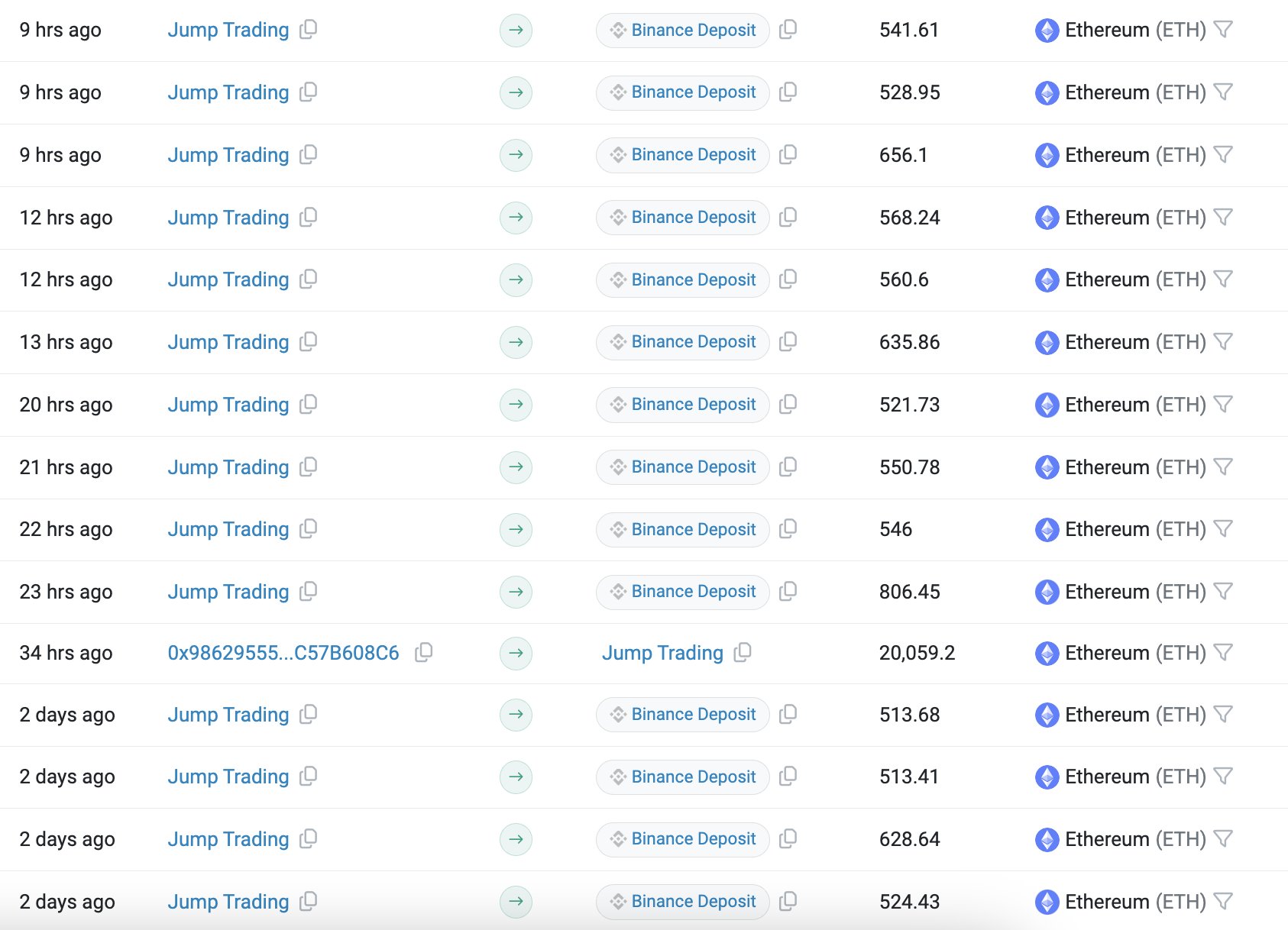Screen dimensions: 1288x930
Task: Click the '34 hrs ago' timestamp
Action: (x=66, y=653)
